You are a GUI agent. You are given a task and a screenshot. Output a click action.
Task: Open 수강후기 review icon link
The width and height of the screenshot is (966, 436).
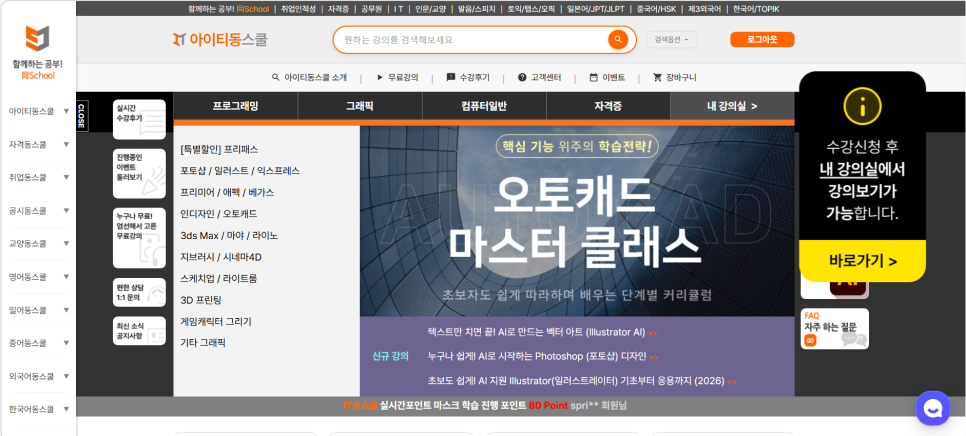(x=468, y=78)
